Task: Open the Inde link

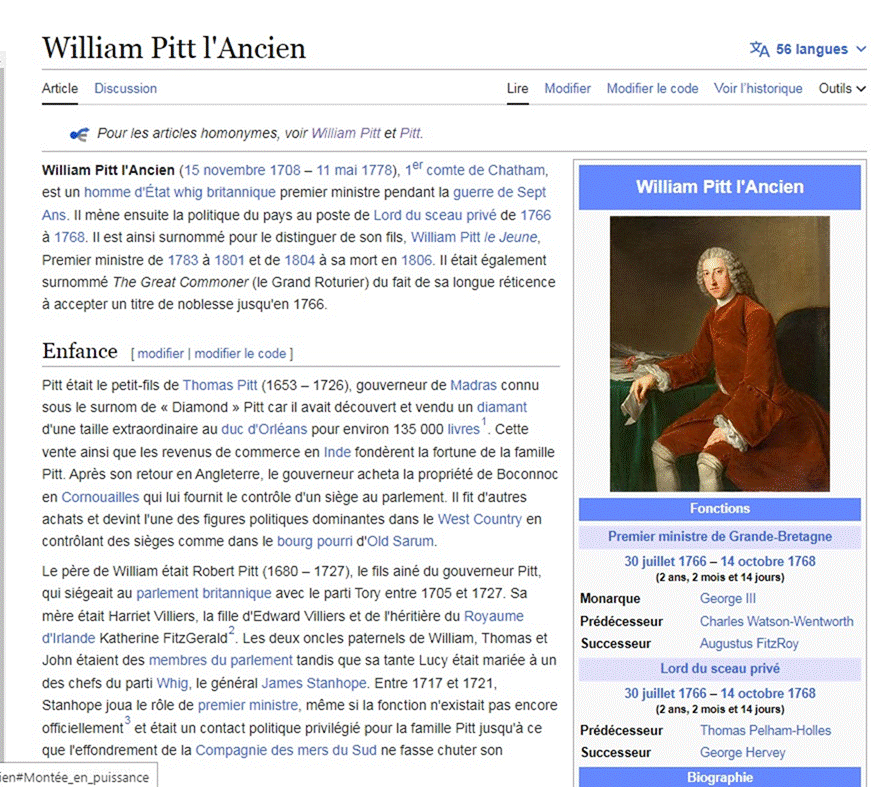Action: coord(337,453)
